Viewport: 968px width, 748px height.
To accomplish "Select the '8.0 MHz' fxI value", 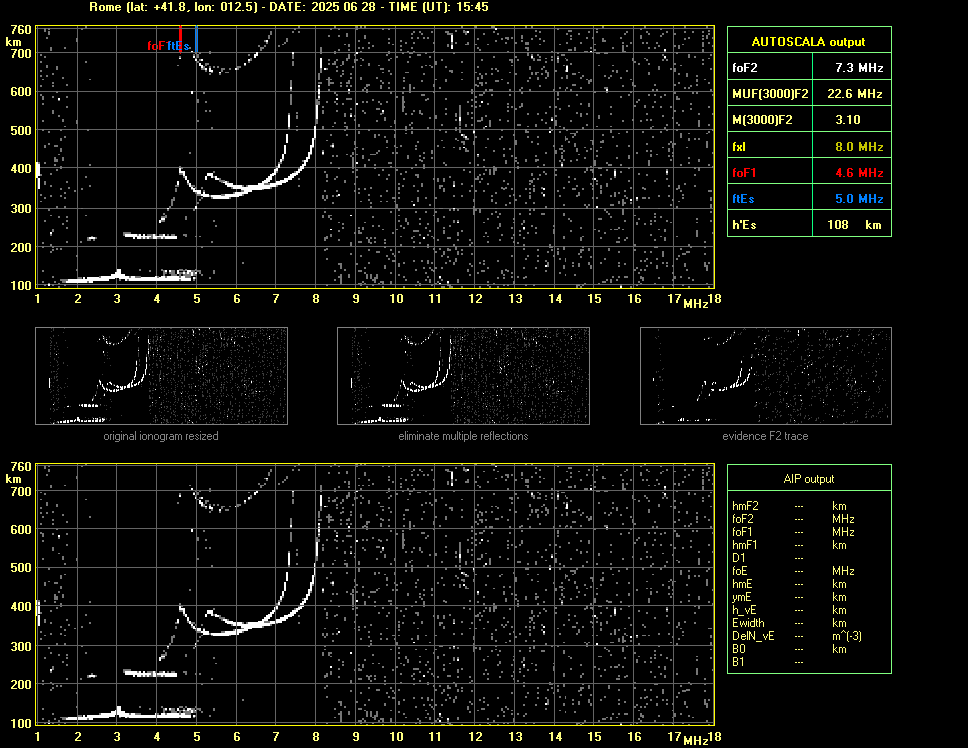I will [859, 147].
